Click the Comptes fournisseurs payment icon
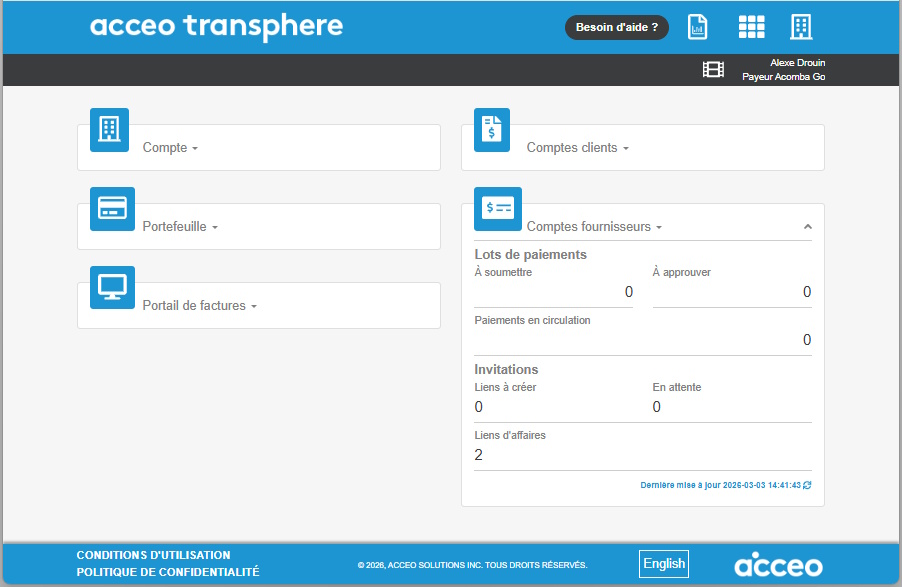The width and height of the screenshot is (902, 587). (498, 209)
